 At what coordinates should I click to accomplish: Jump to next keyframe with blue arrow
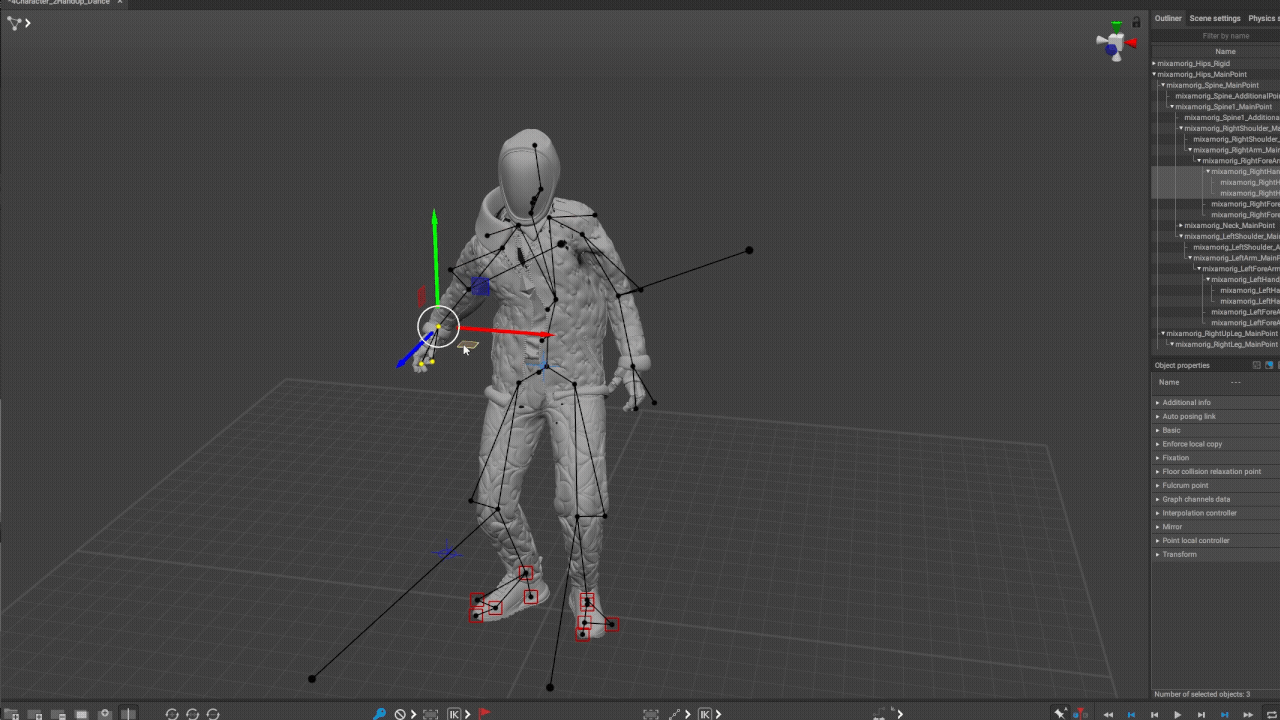point(1225,714)
